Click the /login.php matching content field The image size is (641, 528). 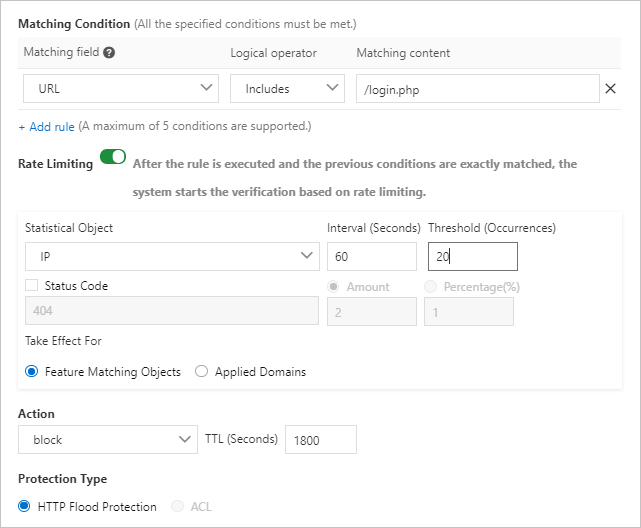point(477,89)
